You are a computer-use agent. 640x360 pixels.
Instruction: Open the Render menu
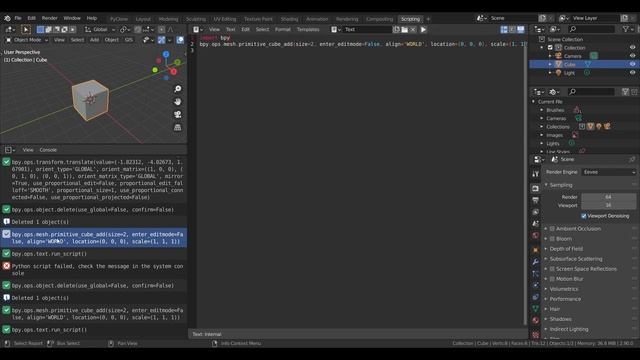tap(49, 18)
